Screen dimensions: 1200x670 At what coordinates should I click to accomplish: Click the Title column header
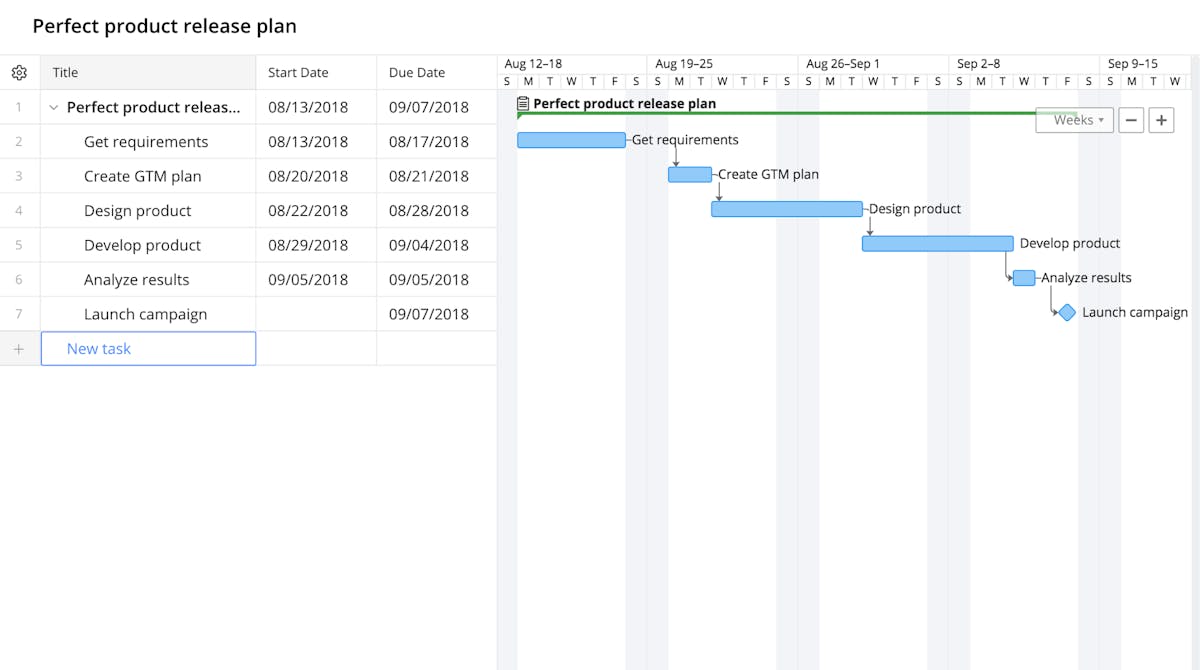(x=65, y=72)
